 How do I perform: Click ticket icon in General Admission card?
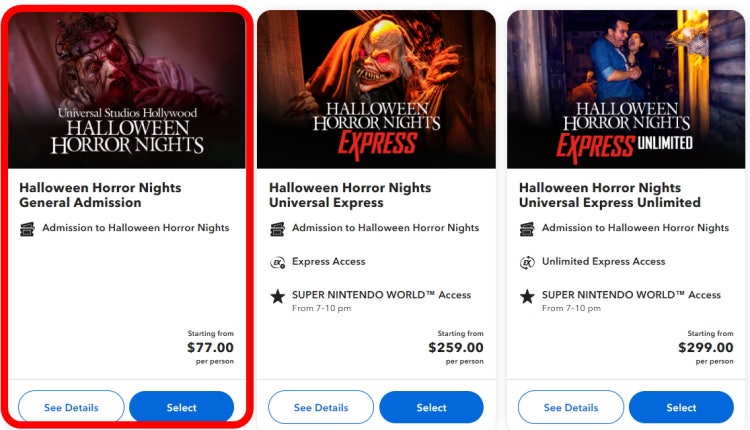pos(27,229)
